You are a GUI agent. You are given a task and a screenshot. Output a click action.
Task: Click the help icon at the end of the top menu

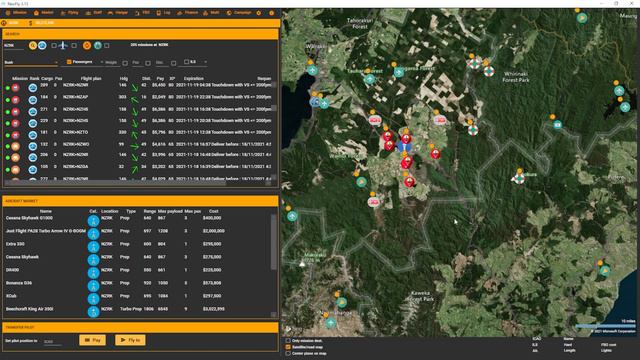pos(271,13)
